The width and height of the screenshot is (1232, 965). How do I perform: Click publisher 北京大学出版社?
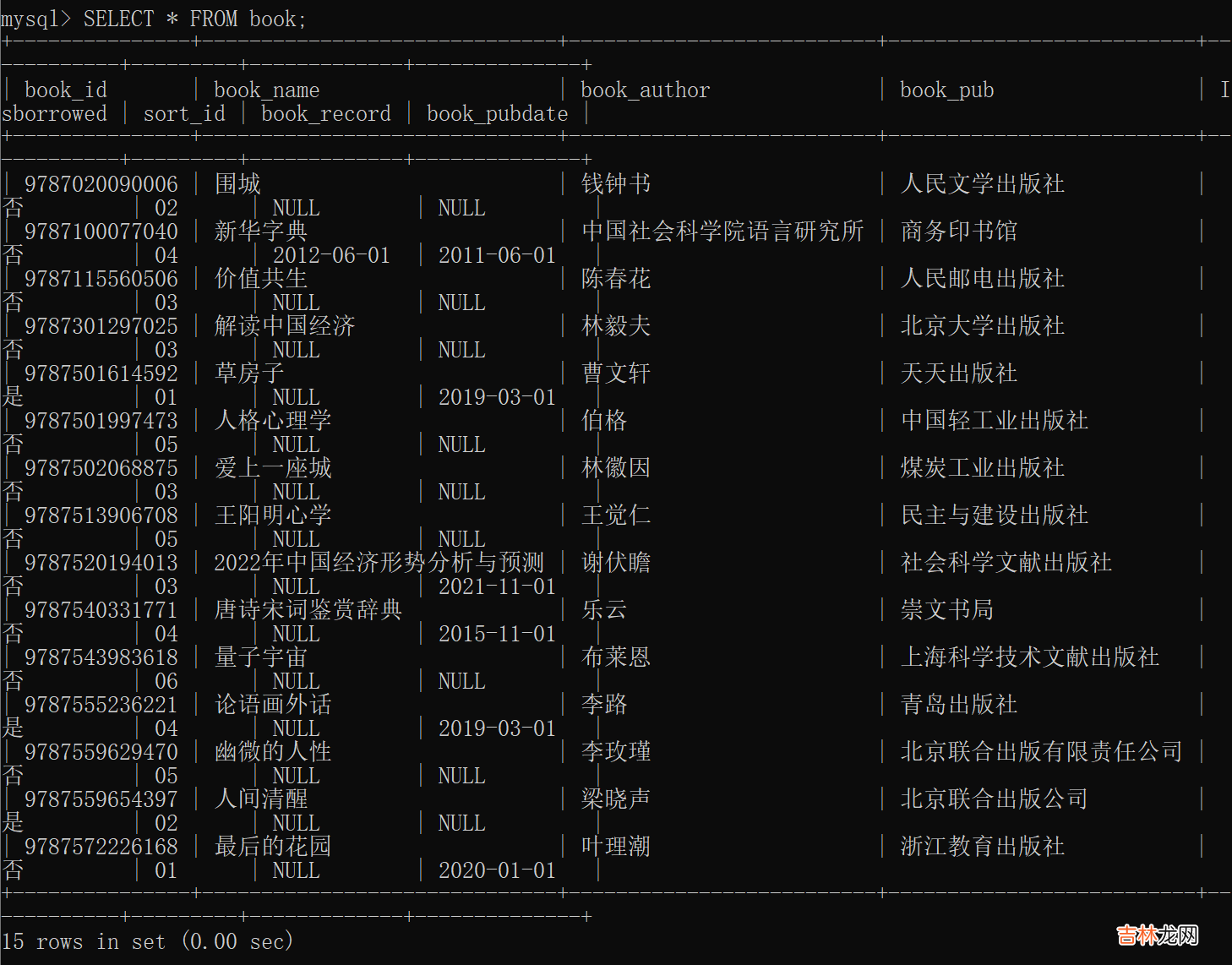[x=983, y=326]
